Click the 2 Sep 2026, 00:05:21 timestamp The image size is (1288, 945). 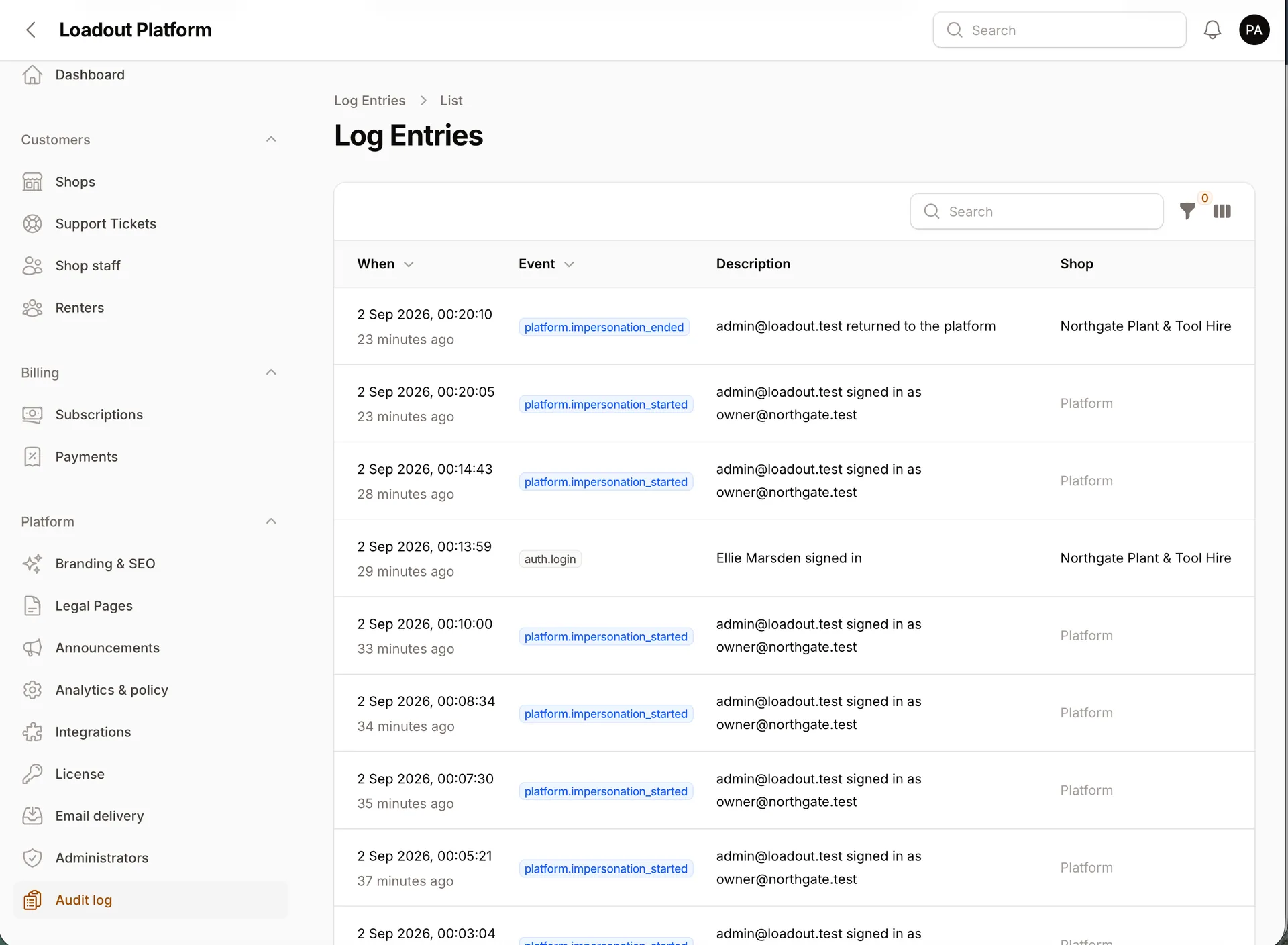click(x=425, y=856)
